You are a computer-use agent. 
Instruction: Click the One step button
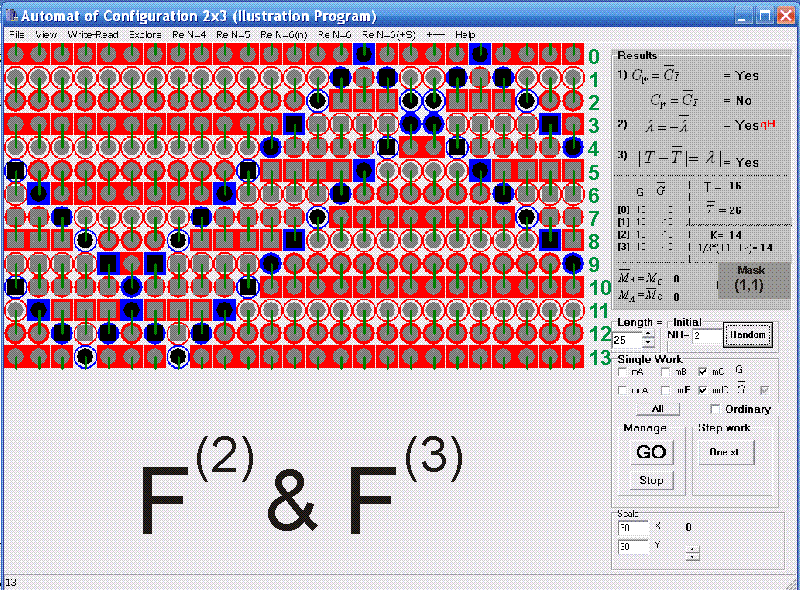click(x=724, y=452)
